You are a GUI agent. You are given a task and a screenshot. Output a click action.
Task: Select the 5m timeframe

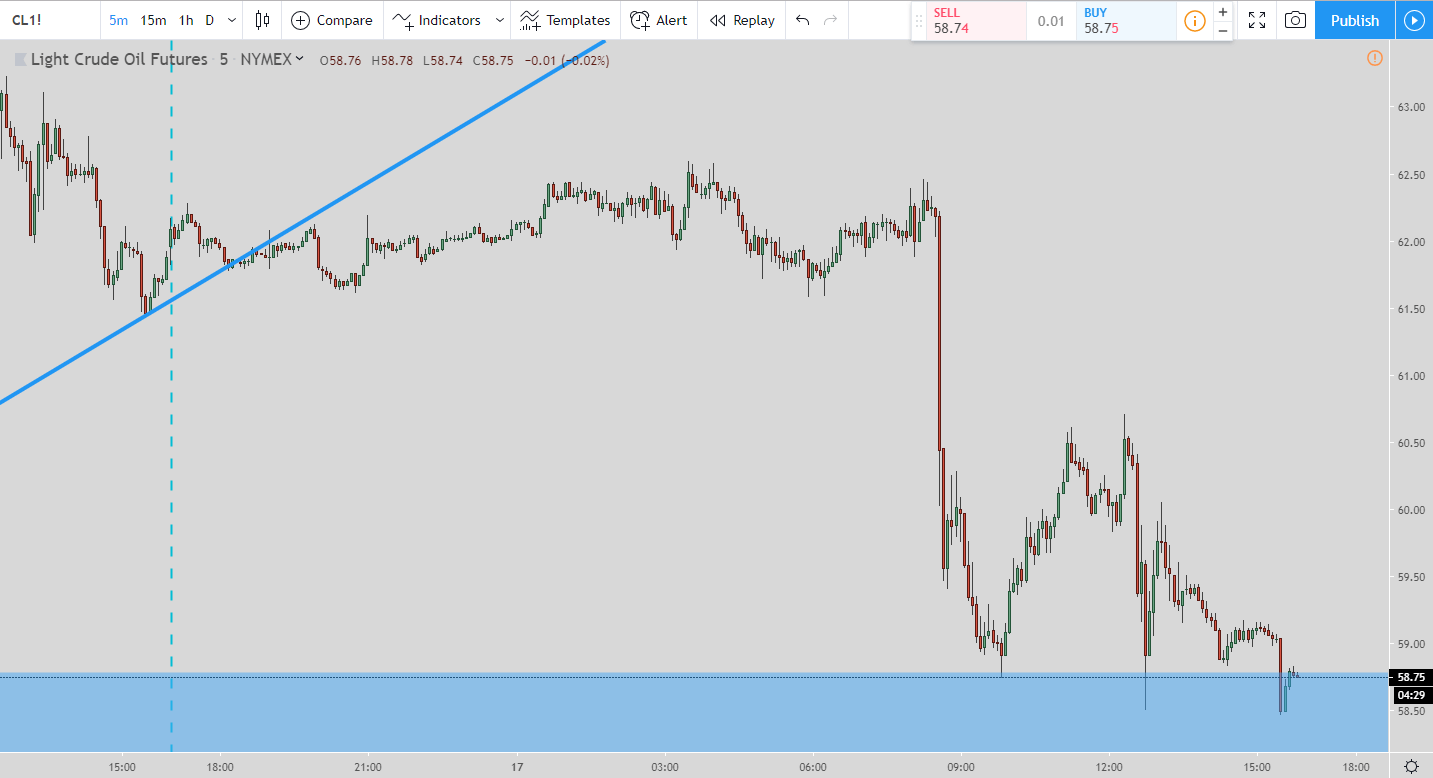(x=118, y=20)
